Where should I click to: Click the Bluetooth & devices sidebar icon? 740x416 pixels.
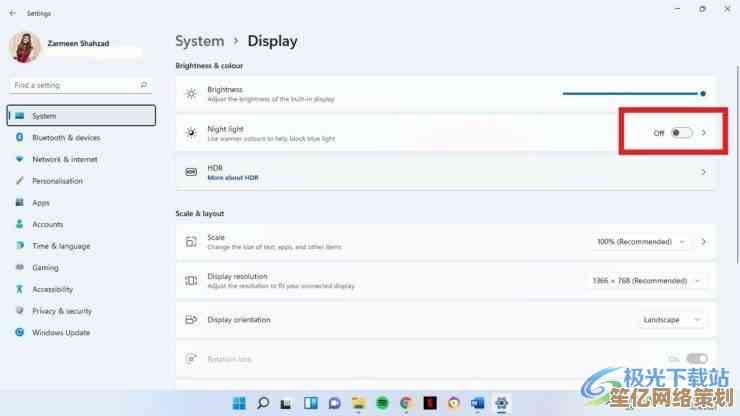pyautogui.click(x=19, y=138)
